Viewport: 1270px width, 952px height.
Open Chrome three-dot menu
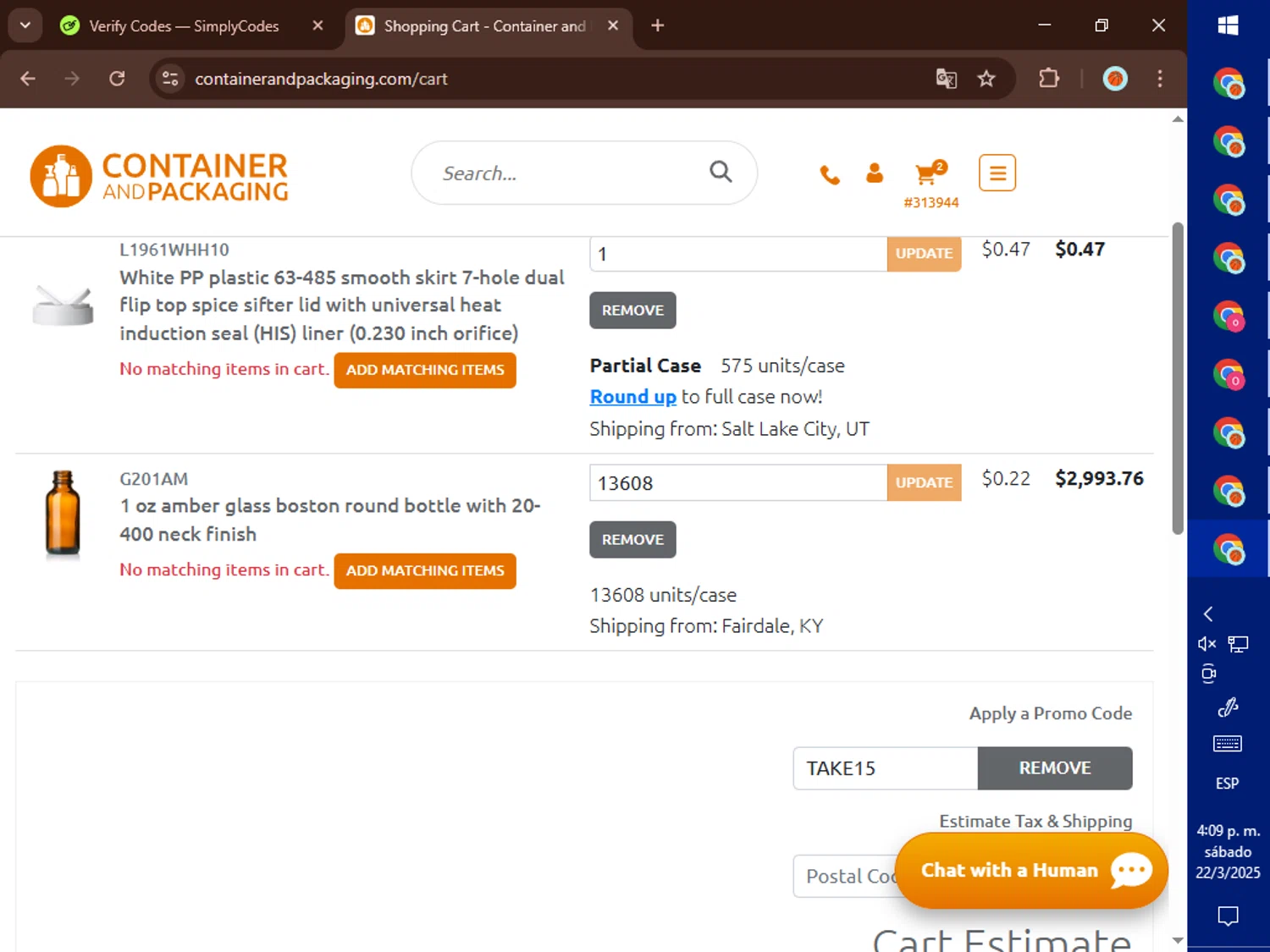click(x=1160, y=79)
